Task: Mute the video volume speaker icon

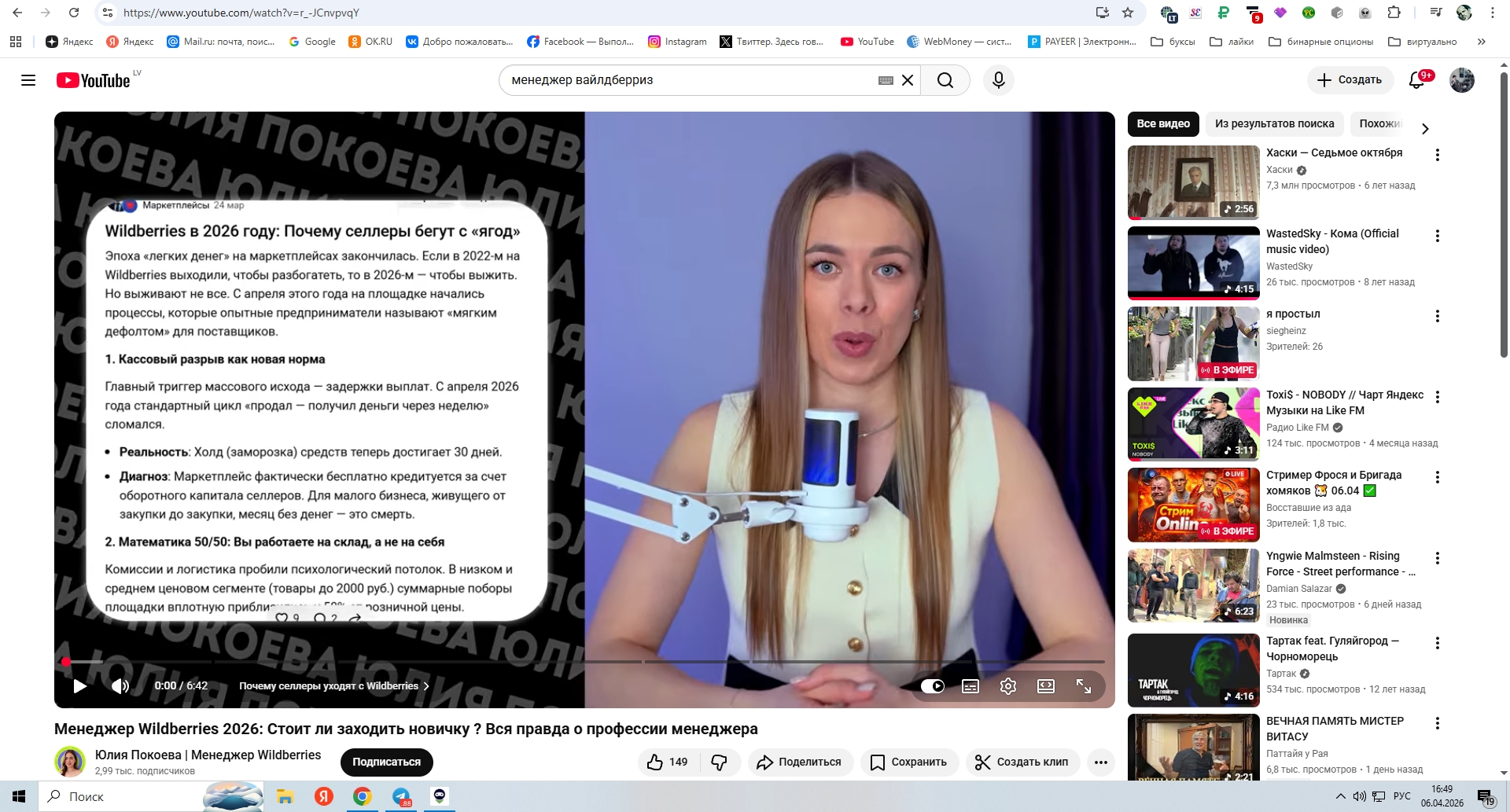Action: tap(120, 686)
